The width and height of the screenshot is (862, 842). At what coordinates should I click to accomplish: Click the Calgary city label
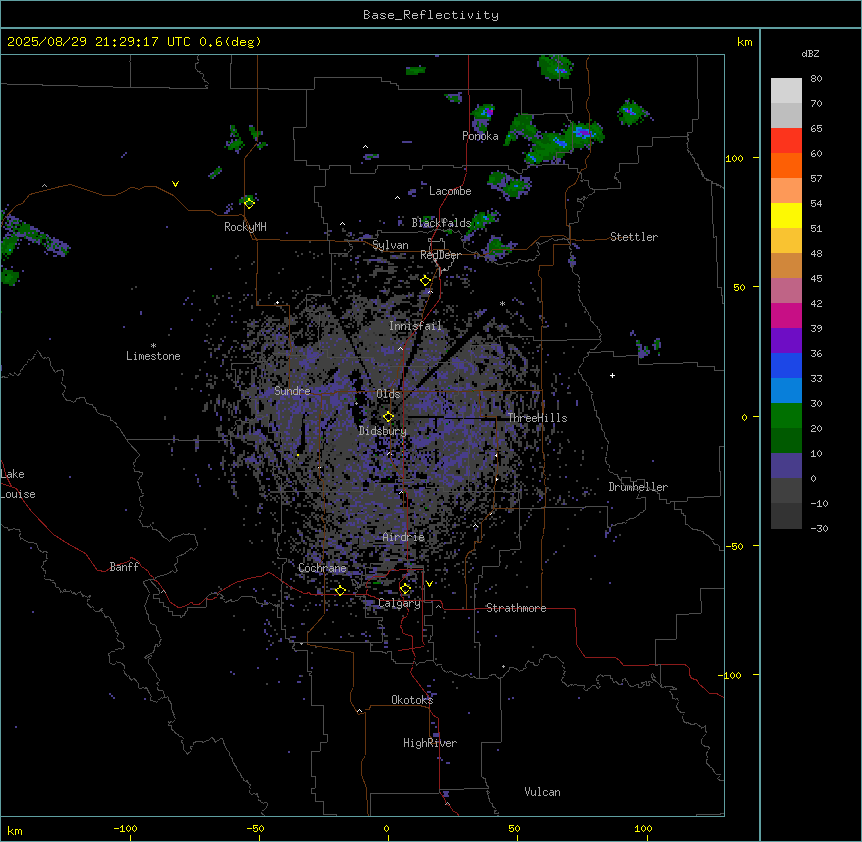click(x=399, y=603)
